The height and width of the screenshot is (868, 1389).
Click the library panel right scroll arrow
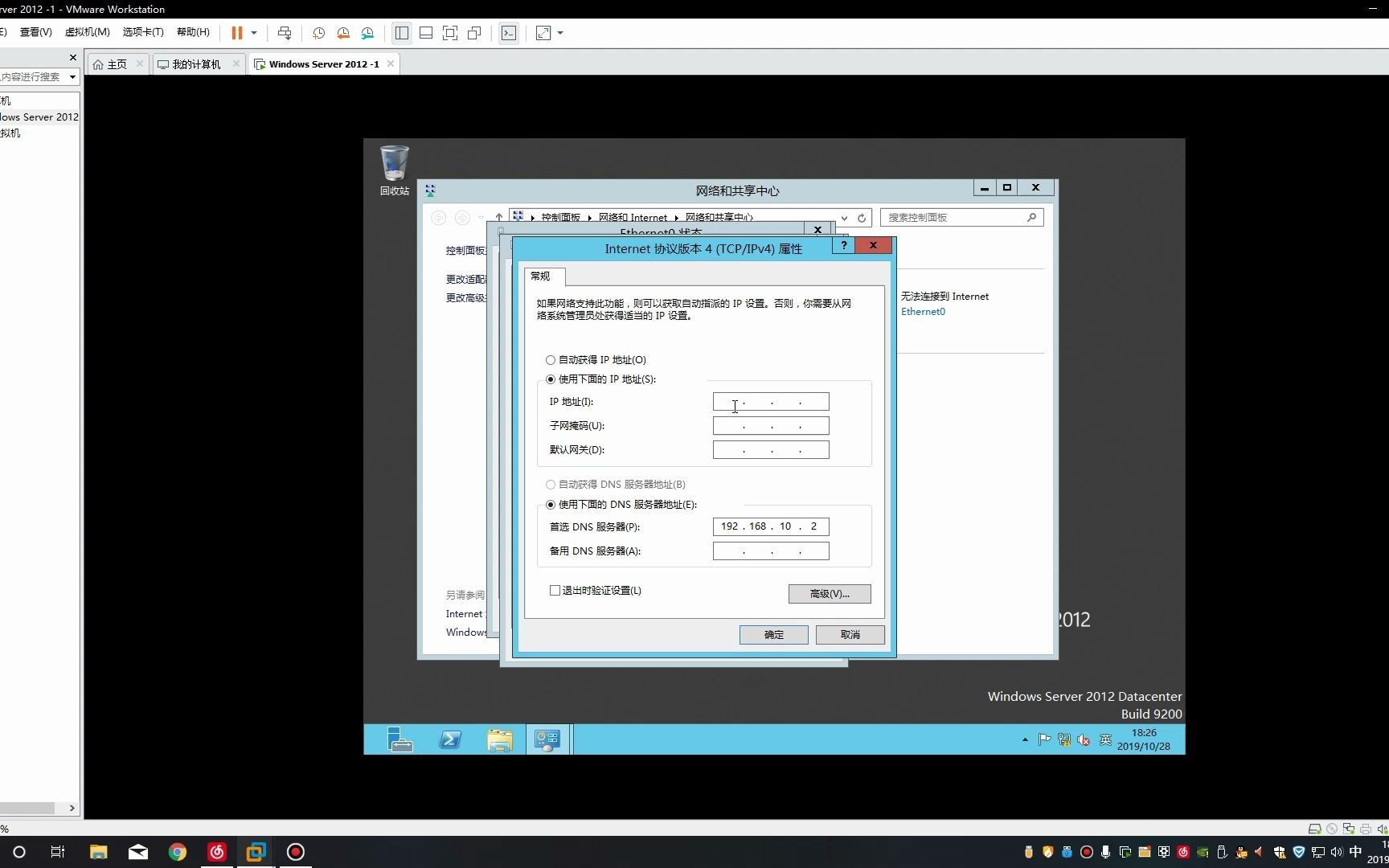[72, 809]
